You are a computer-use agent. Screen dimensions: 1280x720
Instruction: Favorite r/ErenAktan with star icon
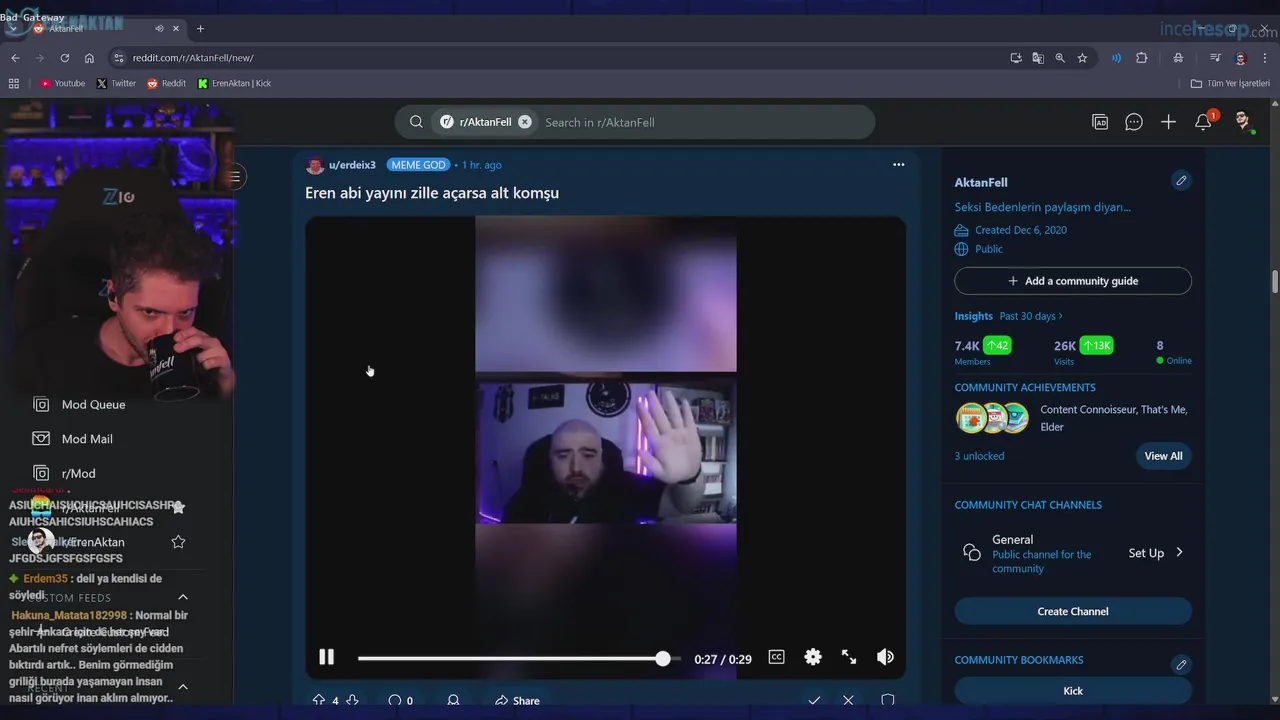pyautogui.click(x=178, y=542)
